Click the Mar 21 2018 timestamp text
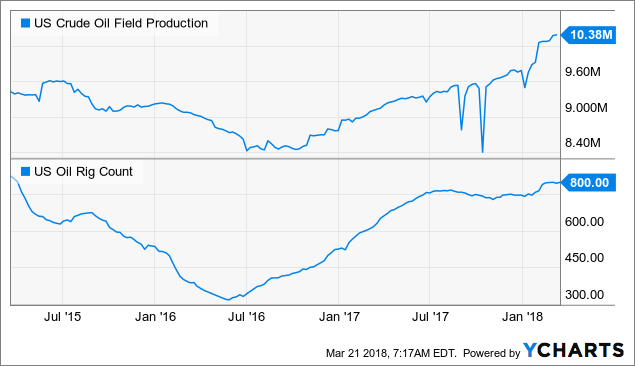 coord(391,353)
